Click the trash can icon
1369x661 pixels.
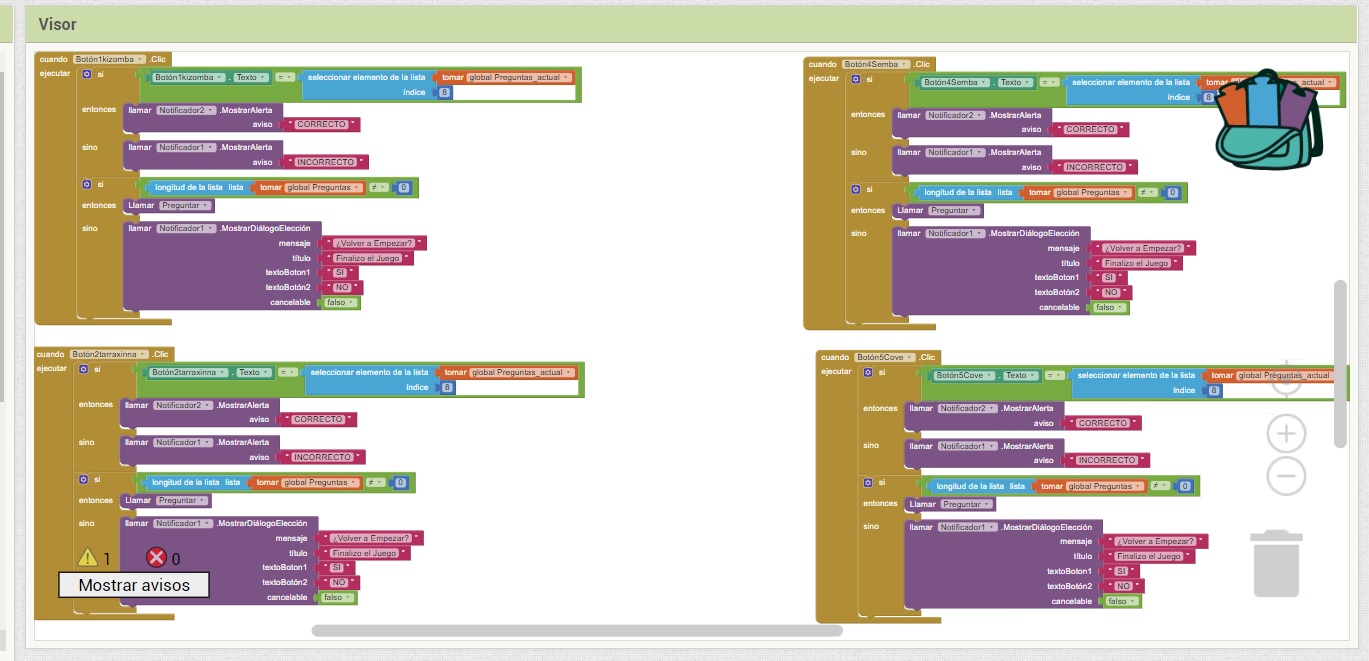pyautogui.click(x=1276, y=564)
